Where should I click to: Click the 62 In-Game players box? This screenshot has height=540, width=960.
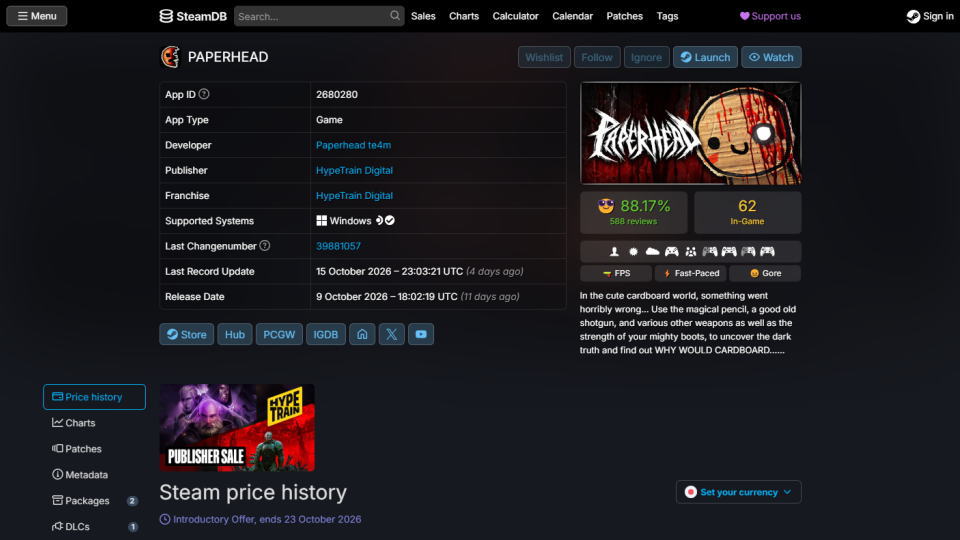coord(748,212)
